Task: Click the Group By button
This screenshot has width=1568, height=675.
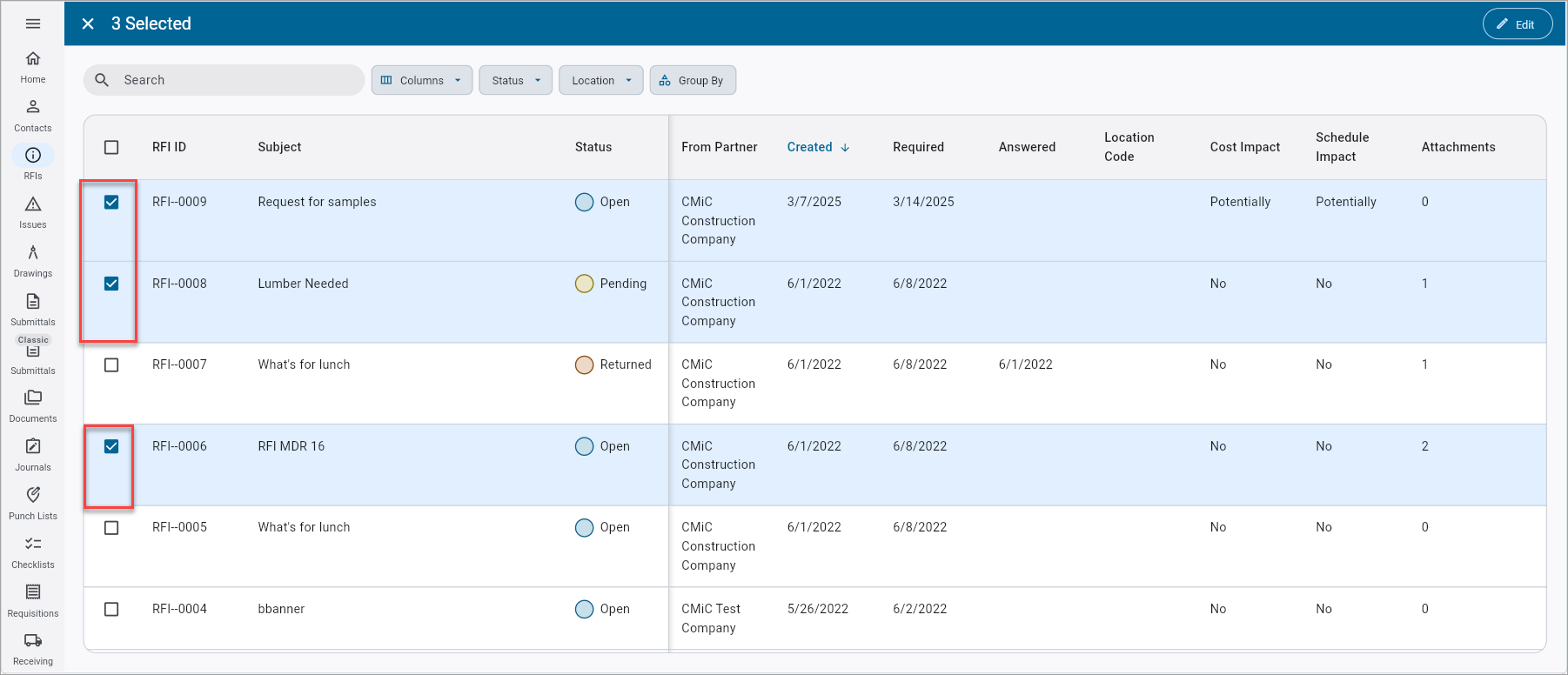Action: [x=693, y=80]
